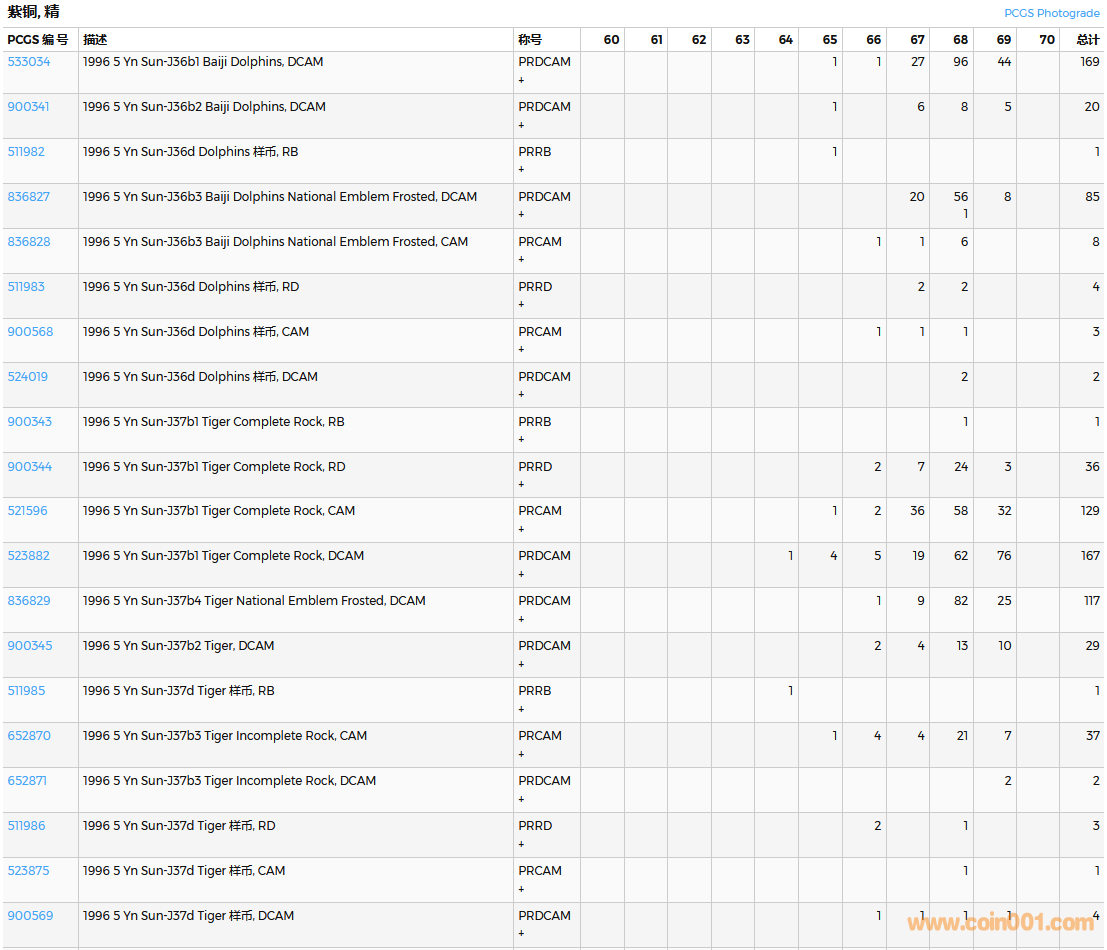Click PCGS number 511985 link

click(27, 691)
